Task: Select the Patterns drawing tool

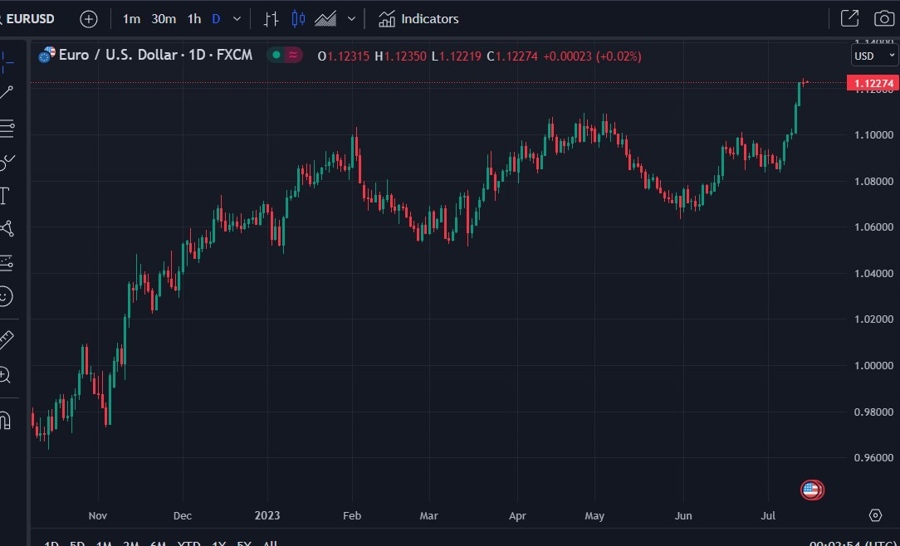Action: coord(6,229)
